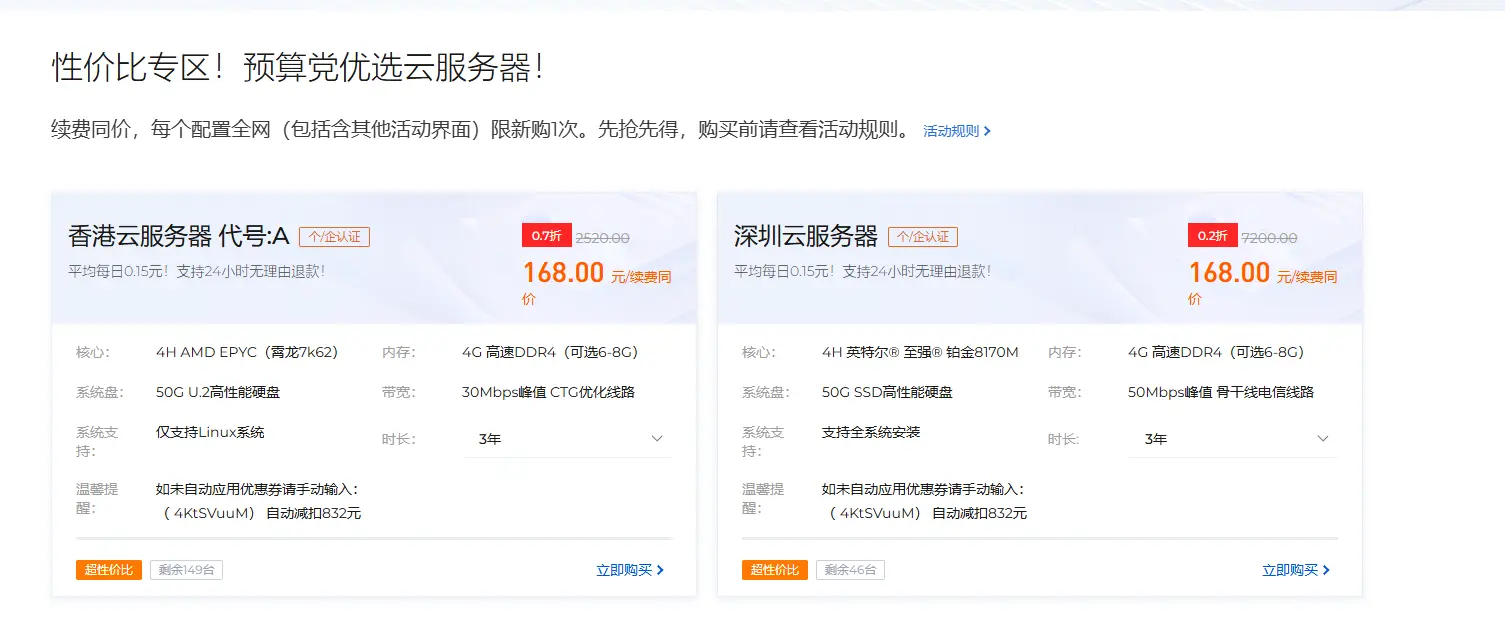Click 个/企认证 badge on 深圳云服务器
This screenshot has height=630, width=1505.
pos(923,237)
